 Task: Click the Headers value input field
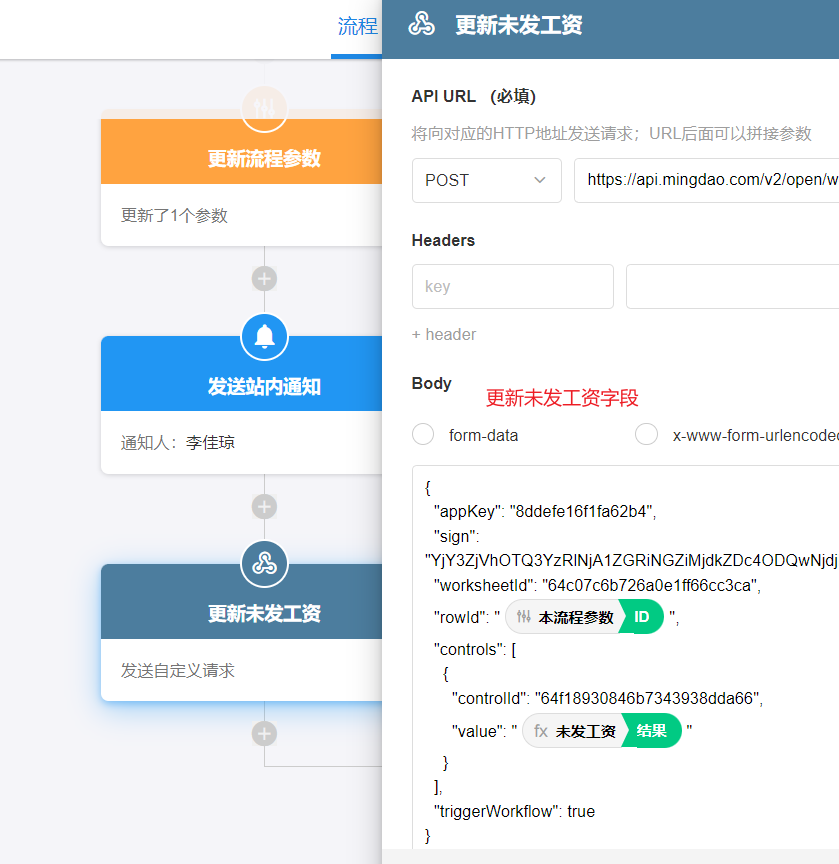tap(732, 286)
